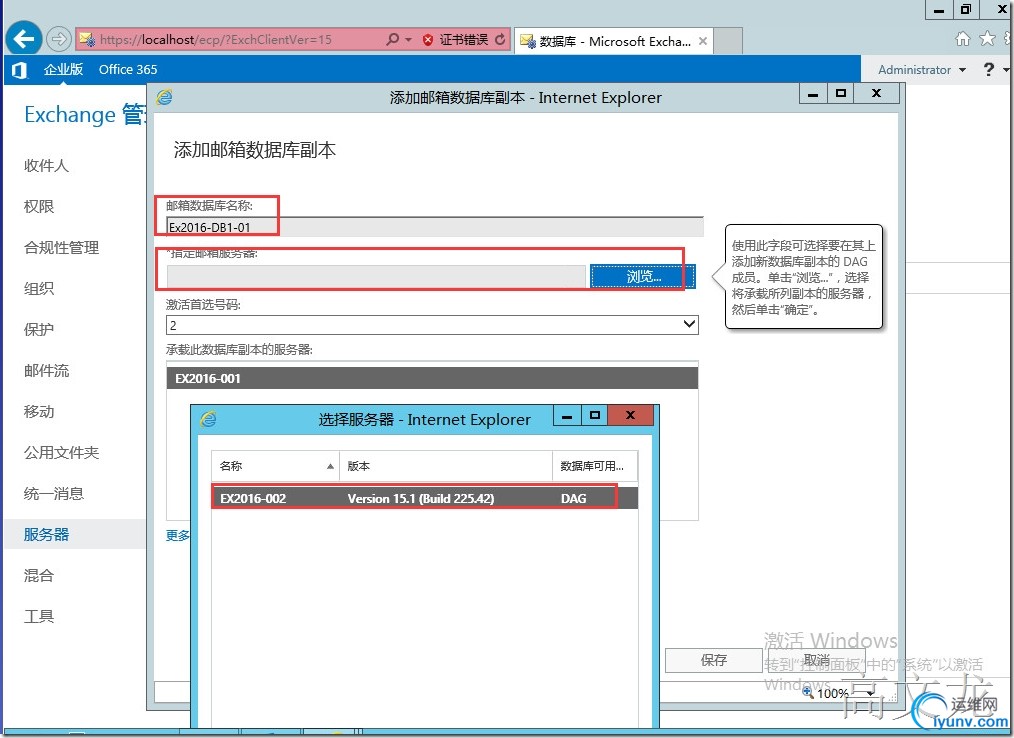Close the 添加邮箱数据库副本 window

point(876,94)
